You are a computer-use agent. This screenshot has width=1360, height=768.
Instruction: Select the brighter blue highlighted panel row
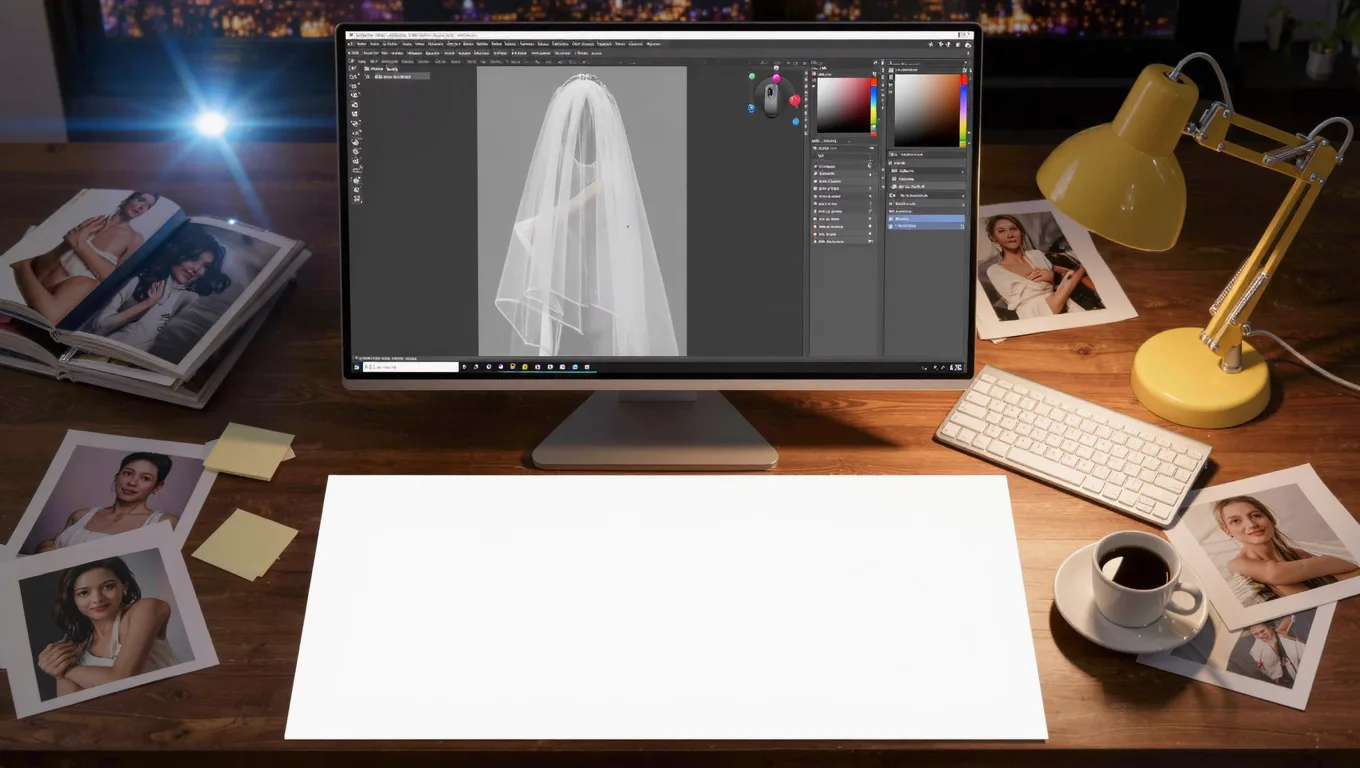click(x=926, y=219)
